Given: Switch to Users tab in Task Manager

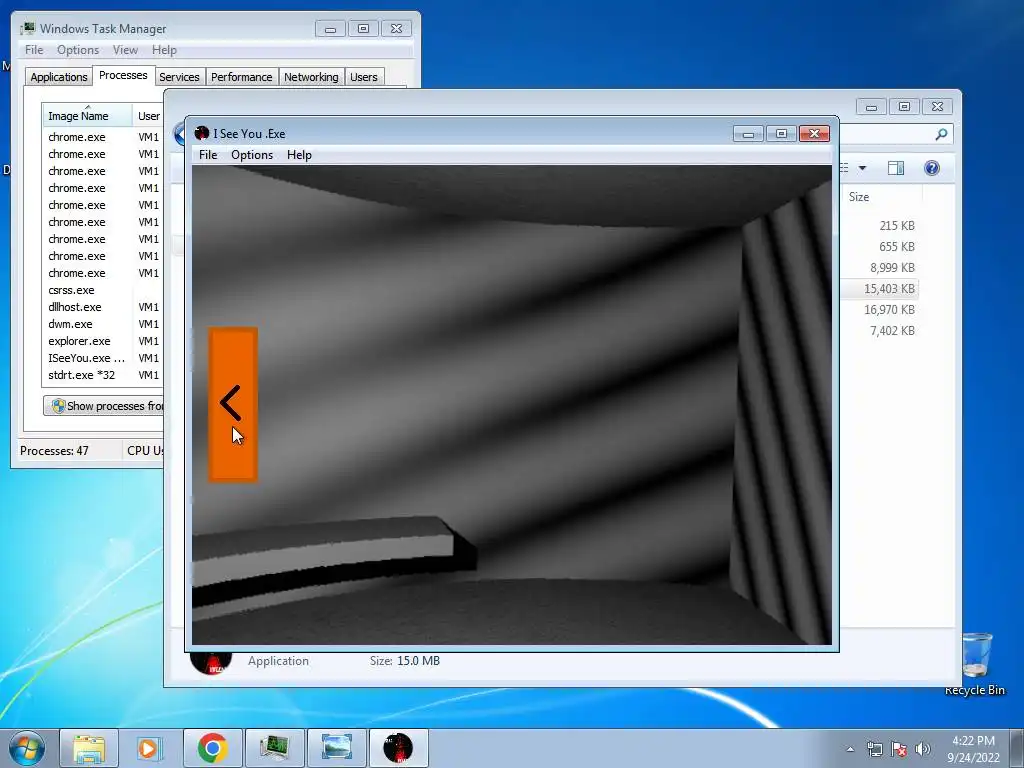Looking at the screenshot, I should [x=363, y=77].
